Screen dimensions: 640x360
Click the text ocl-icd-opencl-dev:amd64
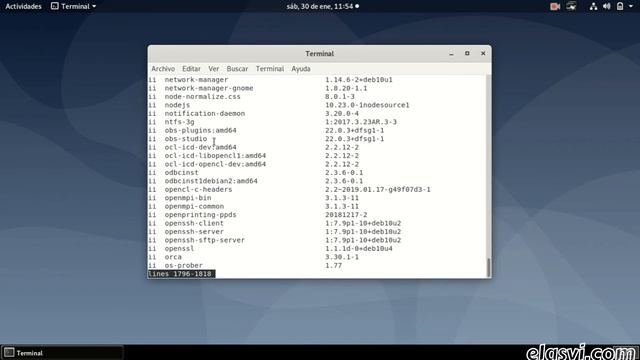coord(215,164)
